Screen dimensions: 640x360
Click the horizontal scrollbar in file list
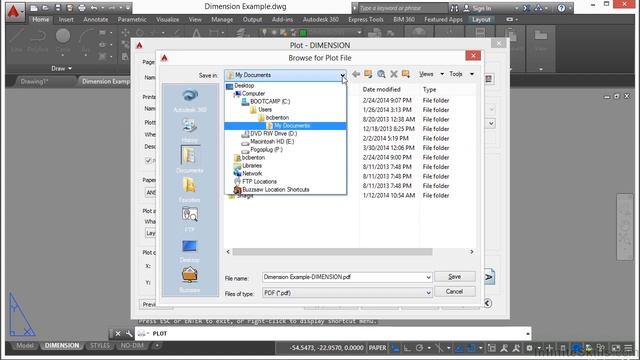(332, 252)
